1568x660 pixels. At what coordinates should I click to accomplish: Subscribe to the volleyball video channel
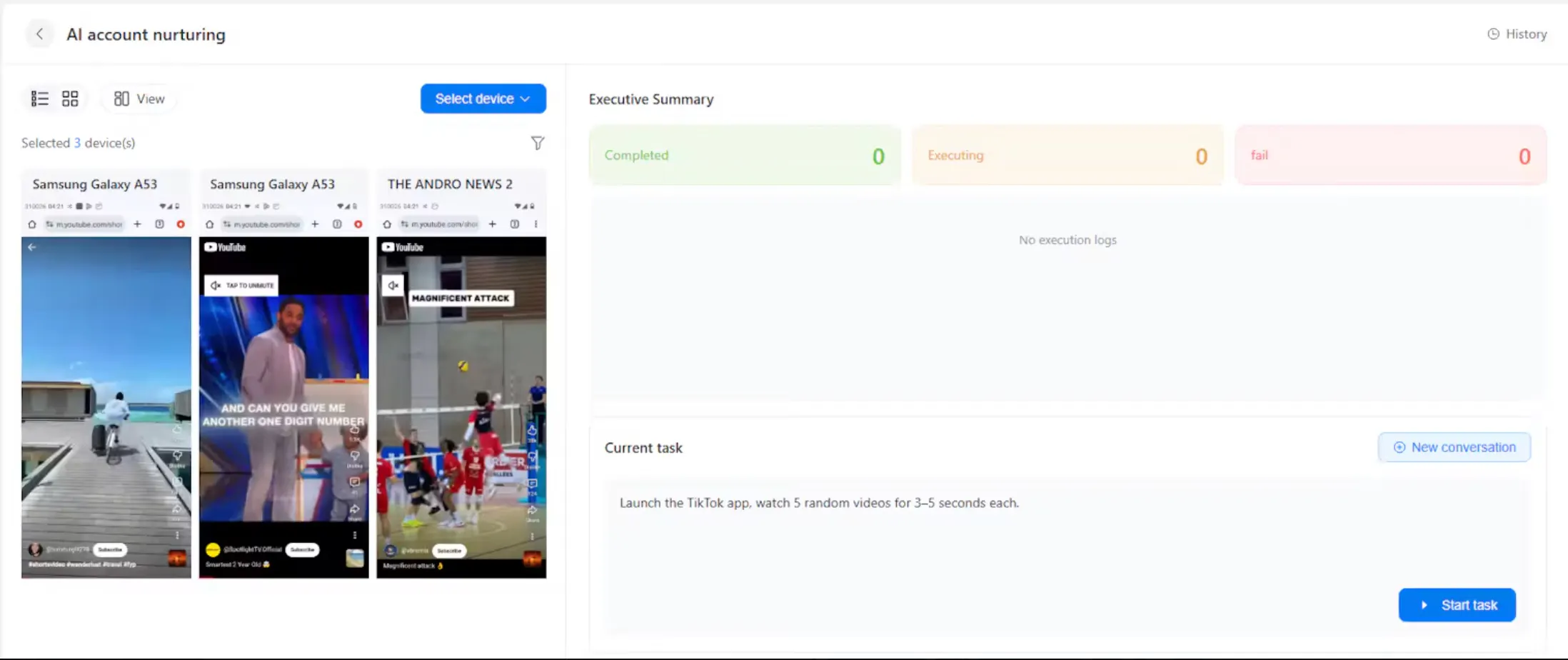coord(449,551)
